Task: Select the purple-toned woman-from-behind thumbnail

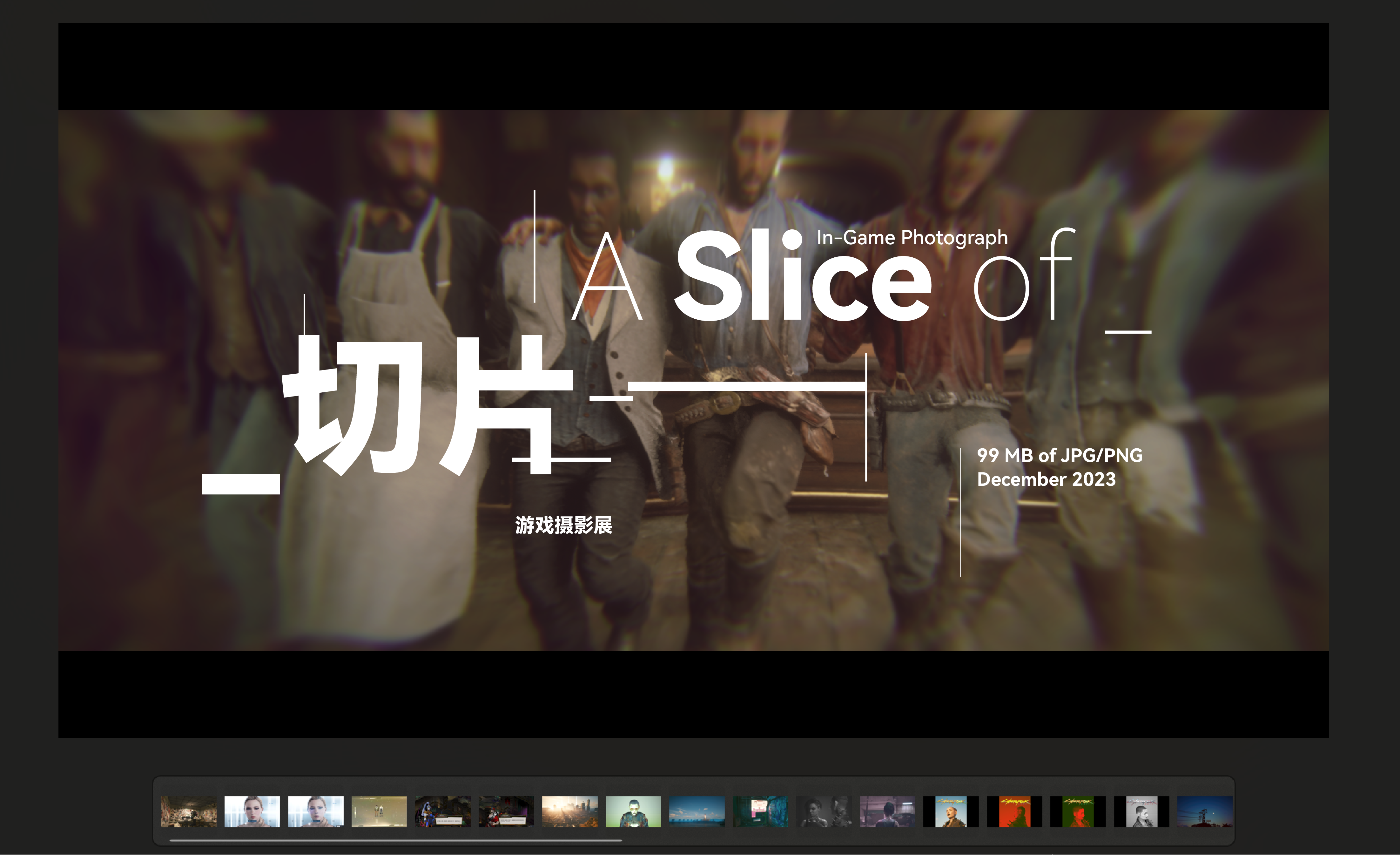Action: coord(887,811)
